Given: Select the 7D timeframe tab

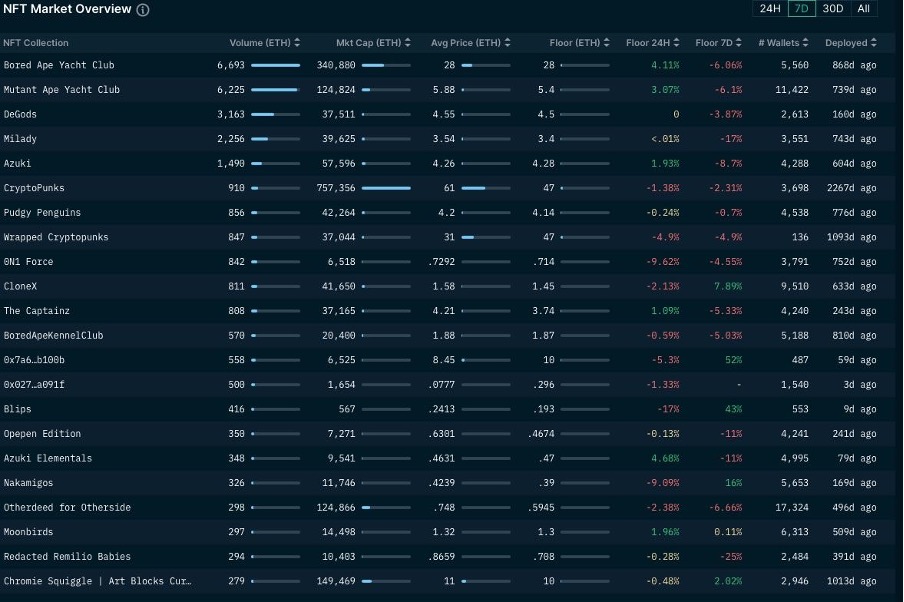Looking at the screenshot, I should [x=801, y=9].
